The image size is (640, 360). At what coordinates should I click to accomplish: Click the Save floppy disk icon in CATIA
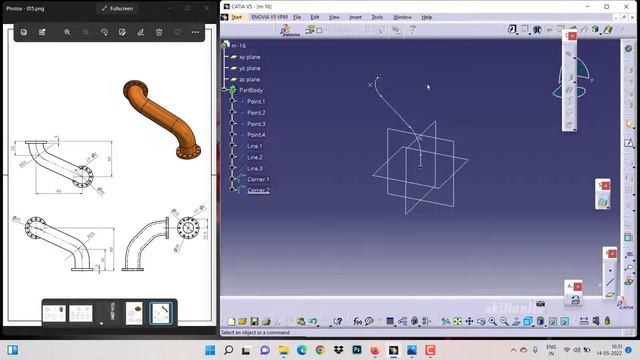point(254,322)
